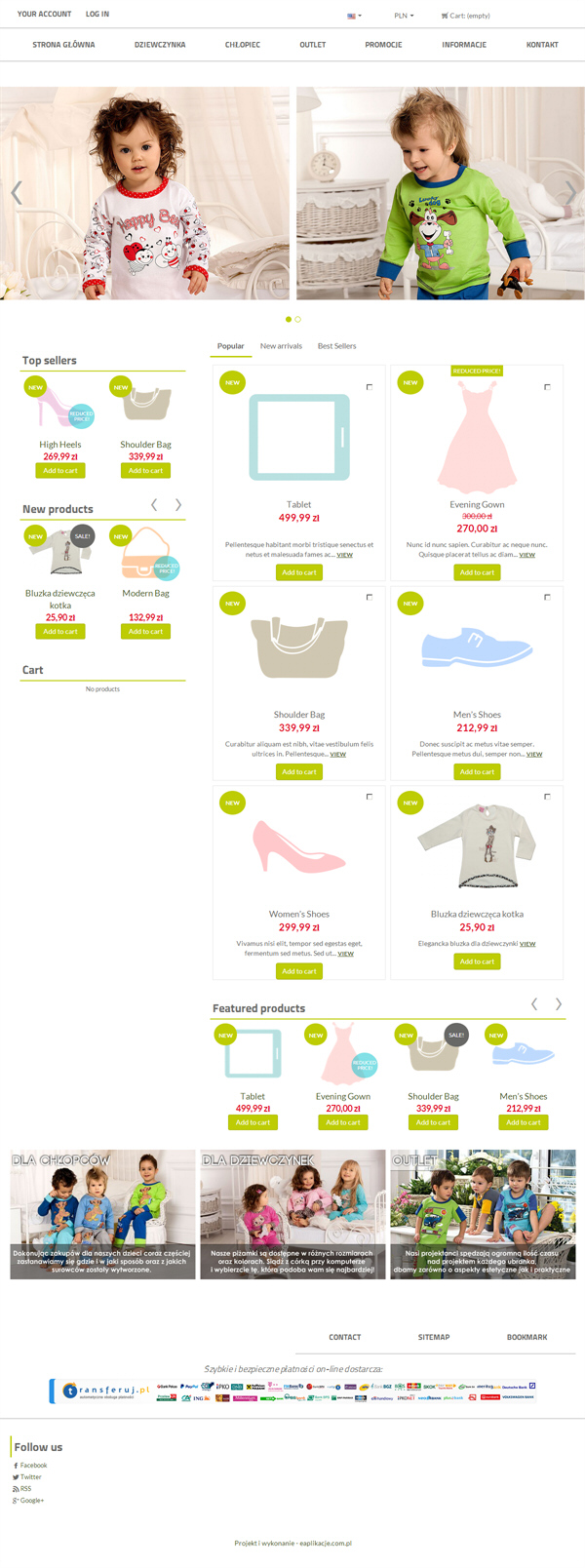Screen dimensions: 585x1568
Task: Select the second carousel indicator dot
Action: pyautogui.click(x=297, y=319)
